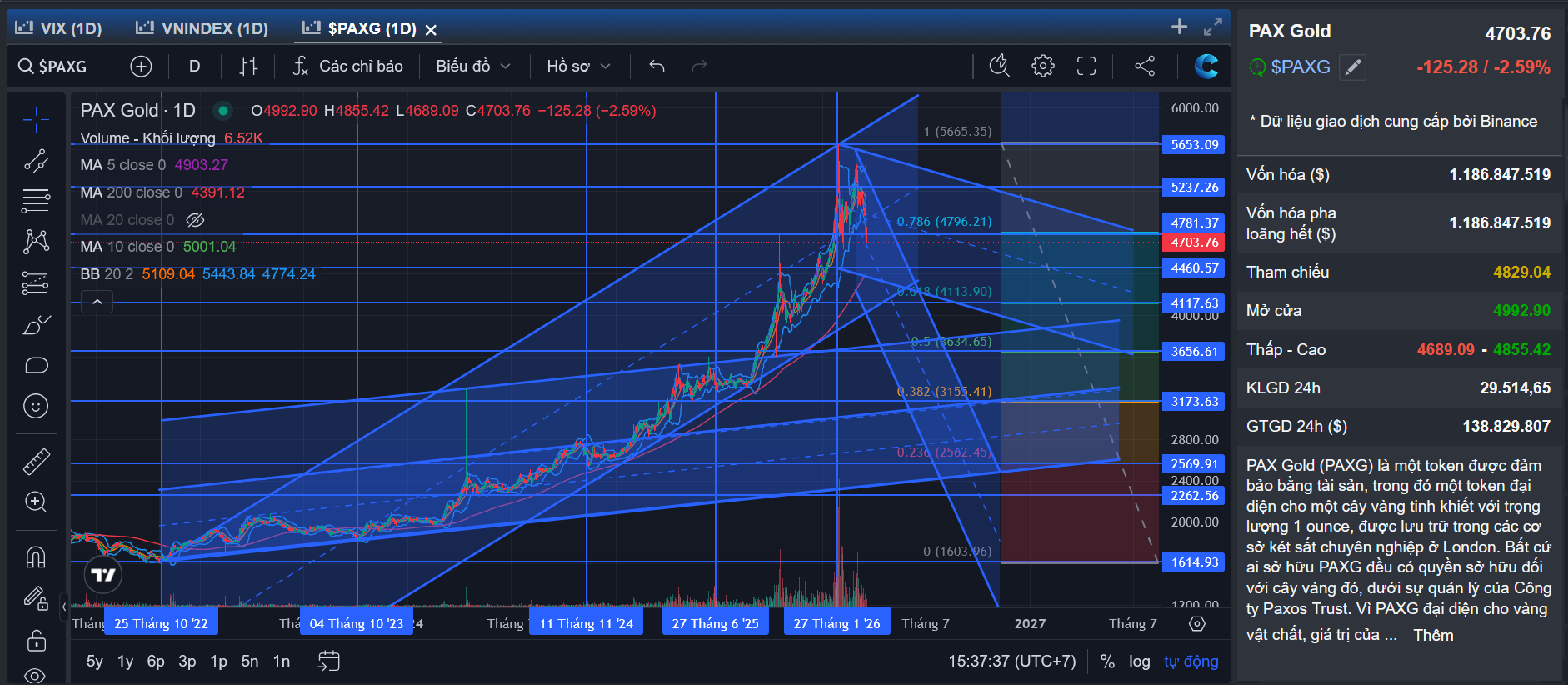
Task: Expand the Biểu đồ dropdown
Action: tap(473, 67)
